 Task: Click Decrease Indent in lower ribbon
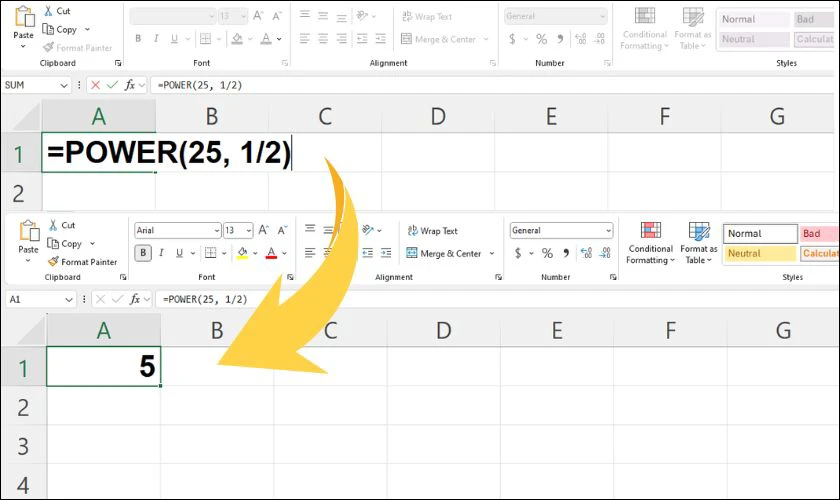pyautogui.click(x=368, y=252)
